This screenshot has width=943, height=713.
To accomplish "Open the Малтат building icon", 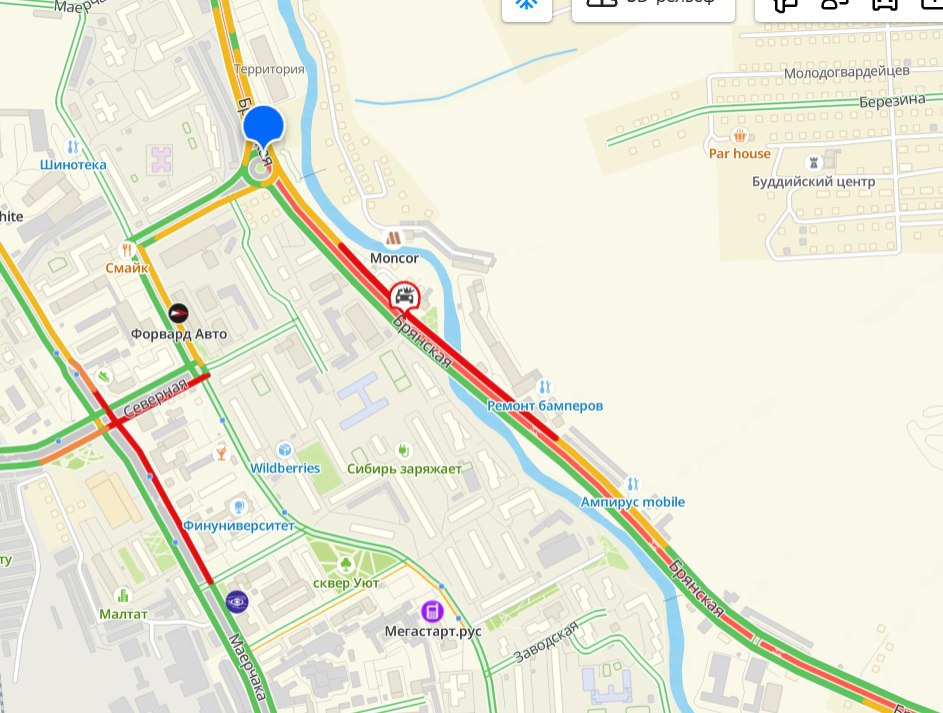I will pyautogui.click(x=123, y=595).
